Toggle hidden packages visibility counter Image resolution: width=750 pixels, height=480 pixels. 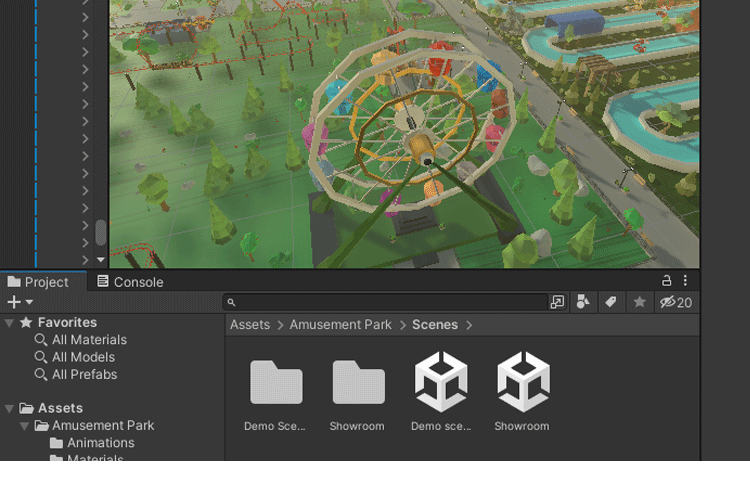676,302
